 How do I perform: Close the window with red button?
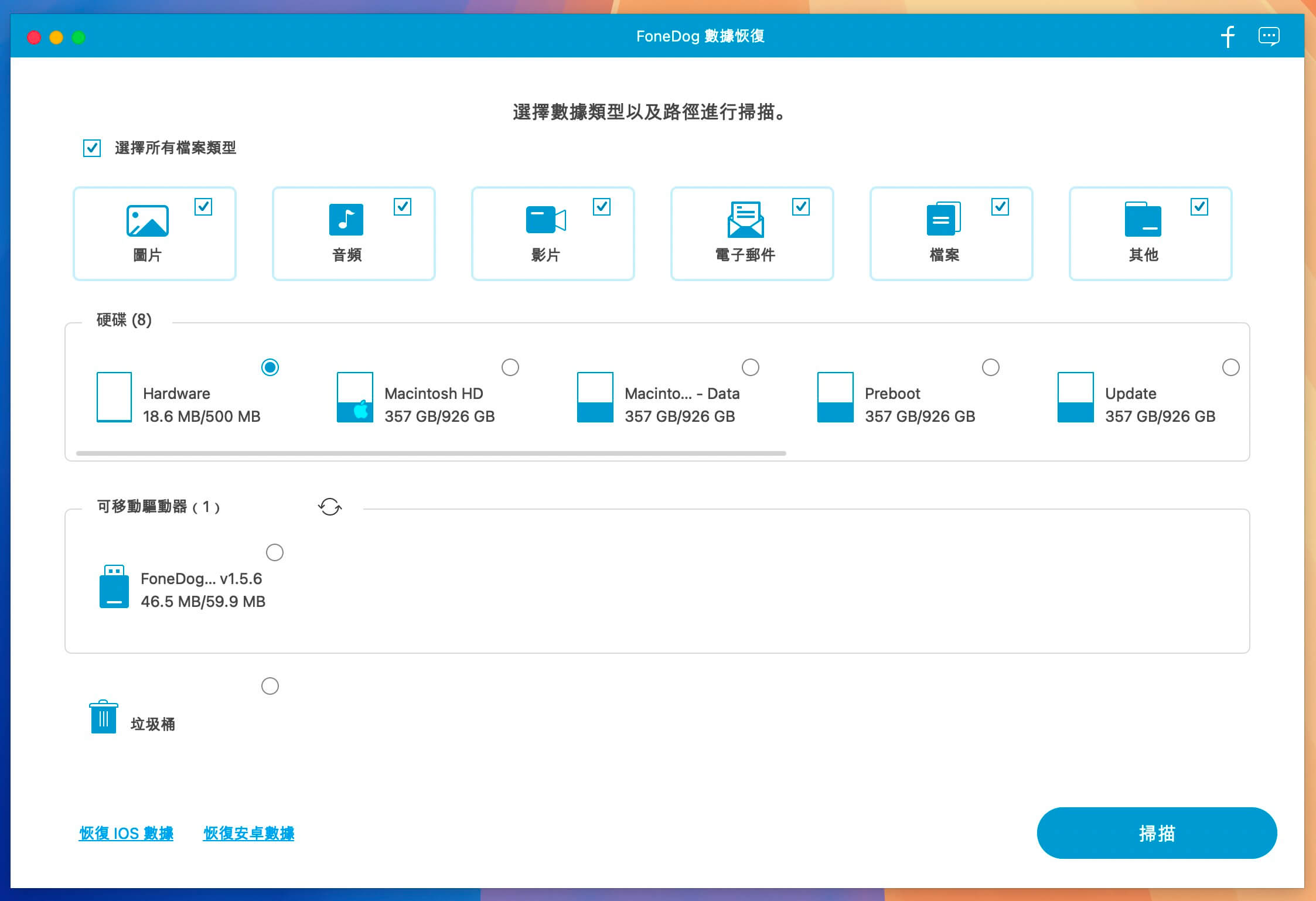point(34,37)
